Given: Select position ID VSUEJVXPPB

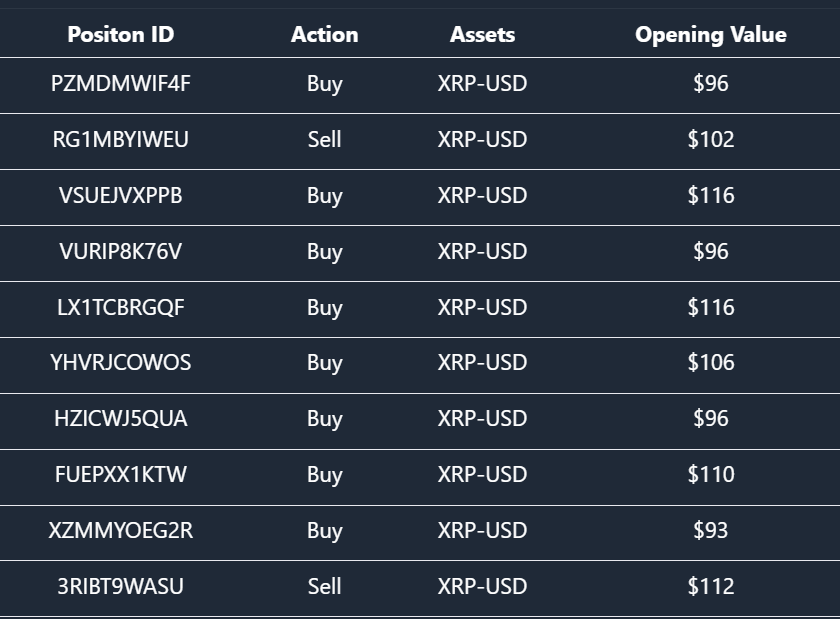Looking at the screenshot, I should (x=121, y=196).
